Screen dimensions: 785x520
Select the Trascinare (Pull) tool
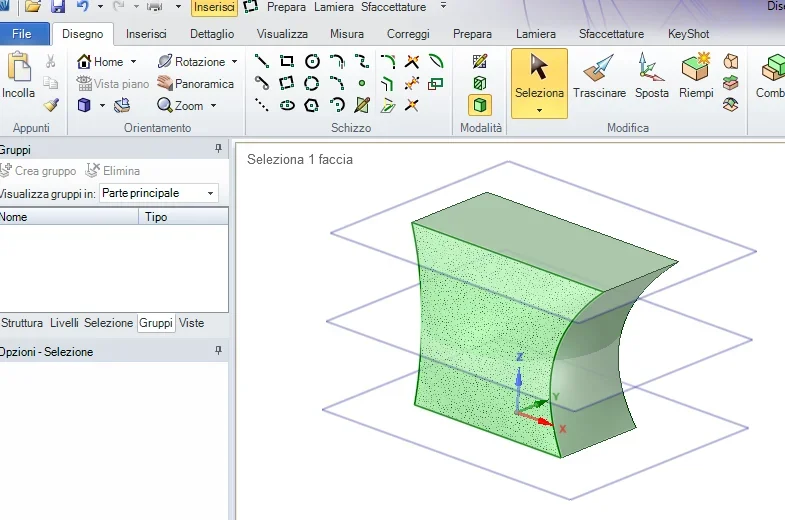click(x=599, y=76)
